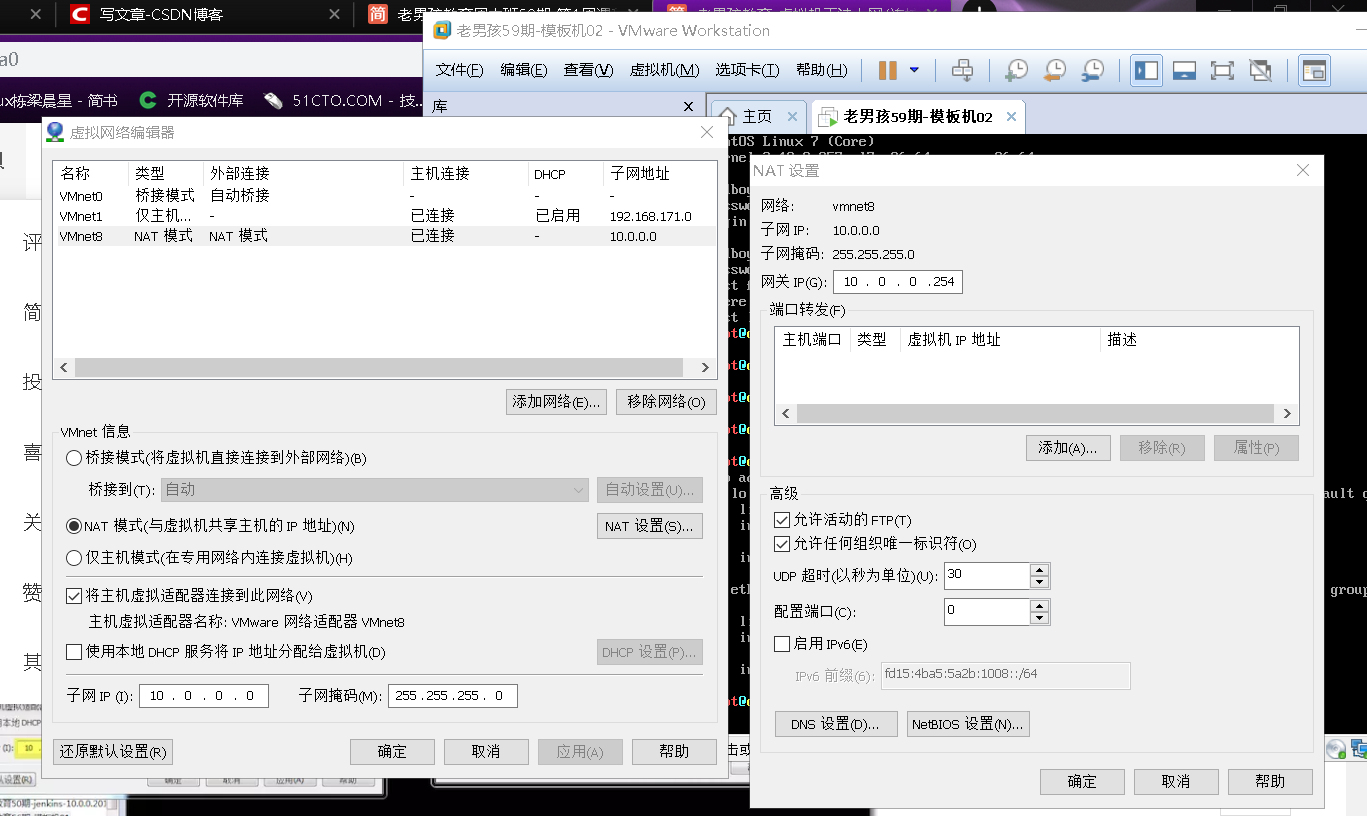The height and width of the screenshot is (816, 1367).
Task: Take a snapshot with the clock-plus icon
Action: pos(1016,70)
